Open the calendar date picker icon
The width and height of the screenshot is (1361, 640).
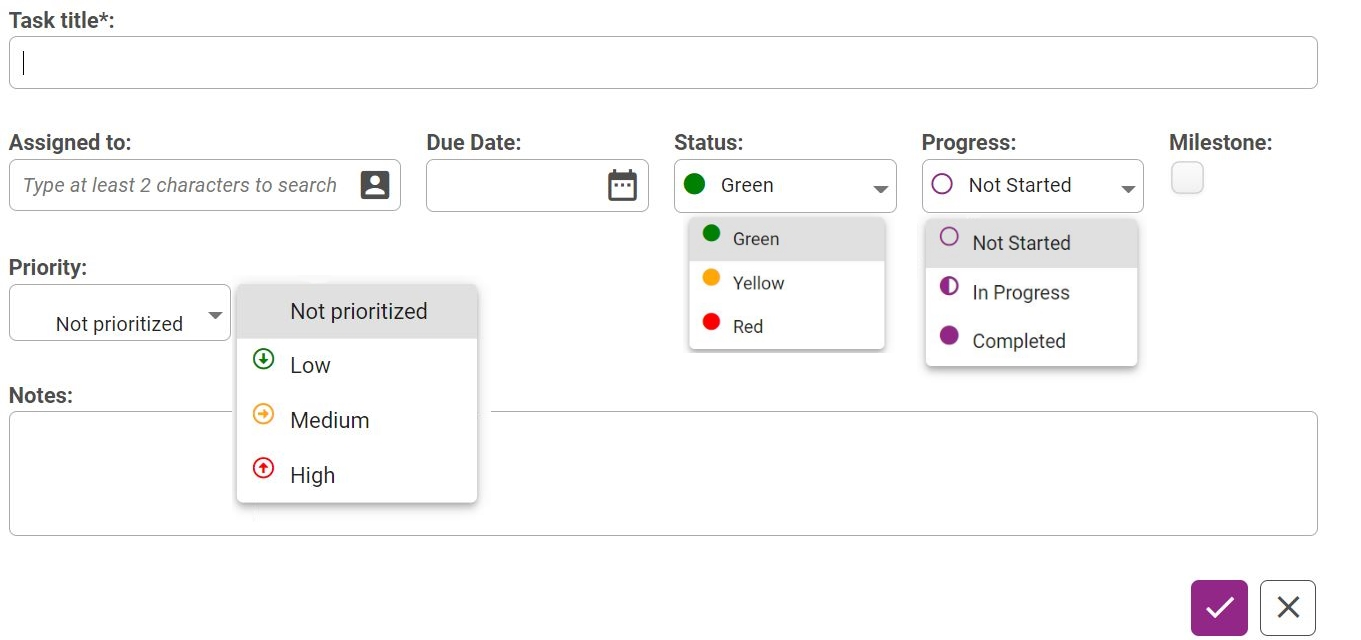622,185
